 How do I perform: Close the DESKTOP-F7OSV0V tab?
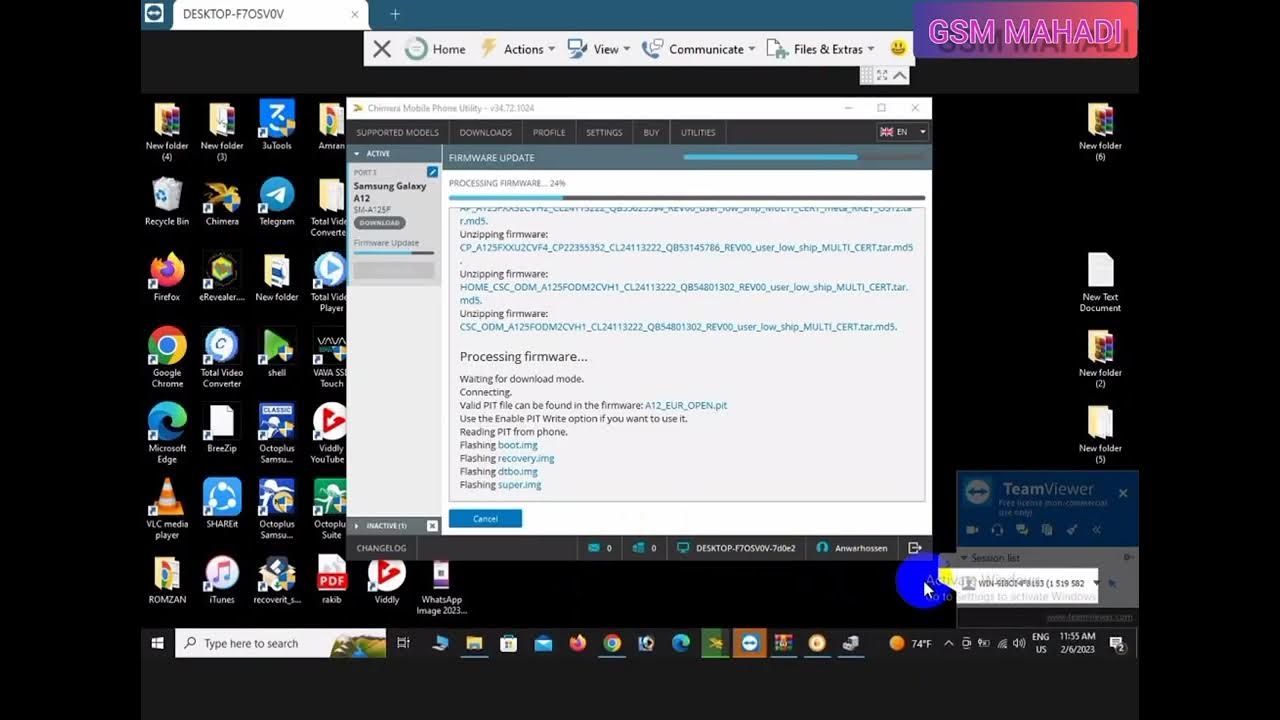click(x=354, y=14)
